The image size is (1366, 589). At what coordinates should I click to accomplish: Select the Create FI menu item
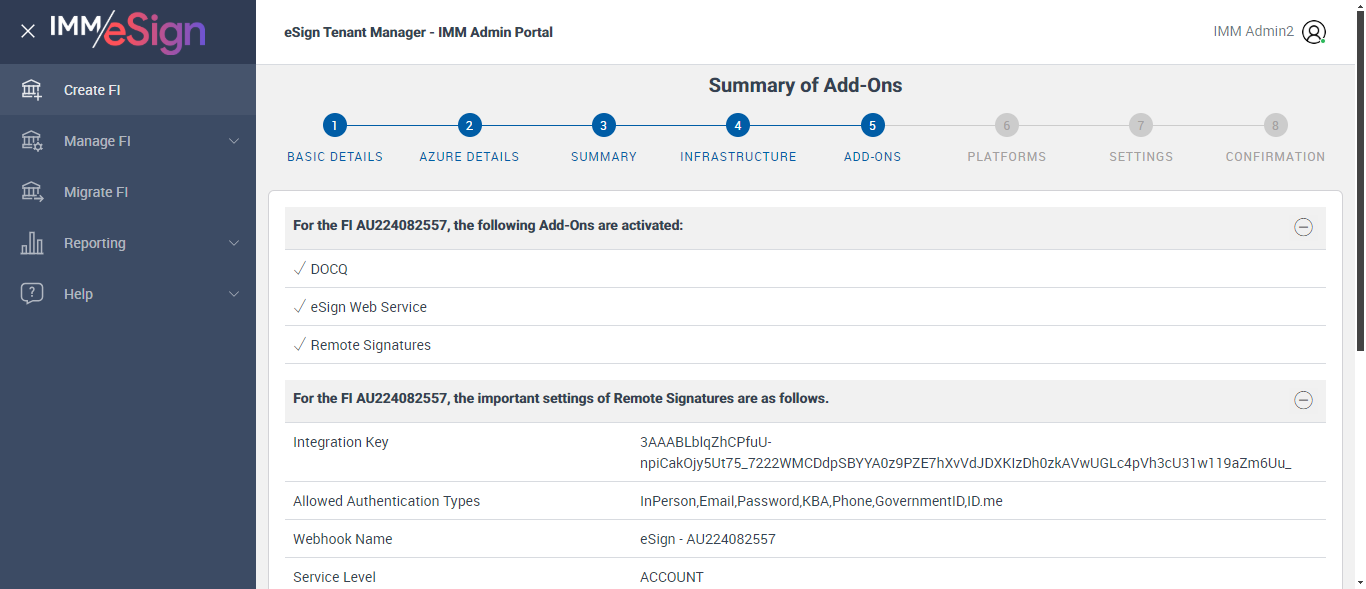click(x=92, y=90)
